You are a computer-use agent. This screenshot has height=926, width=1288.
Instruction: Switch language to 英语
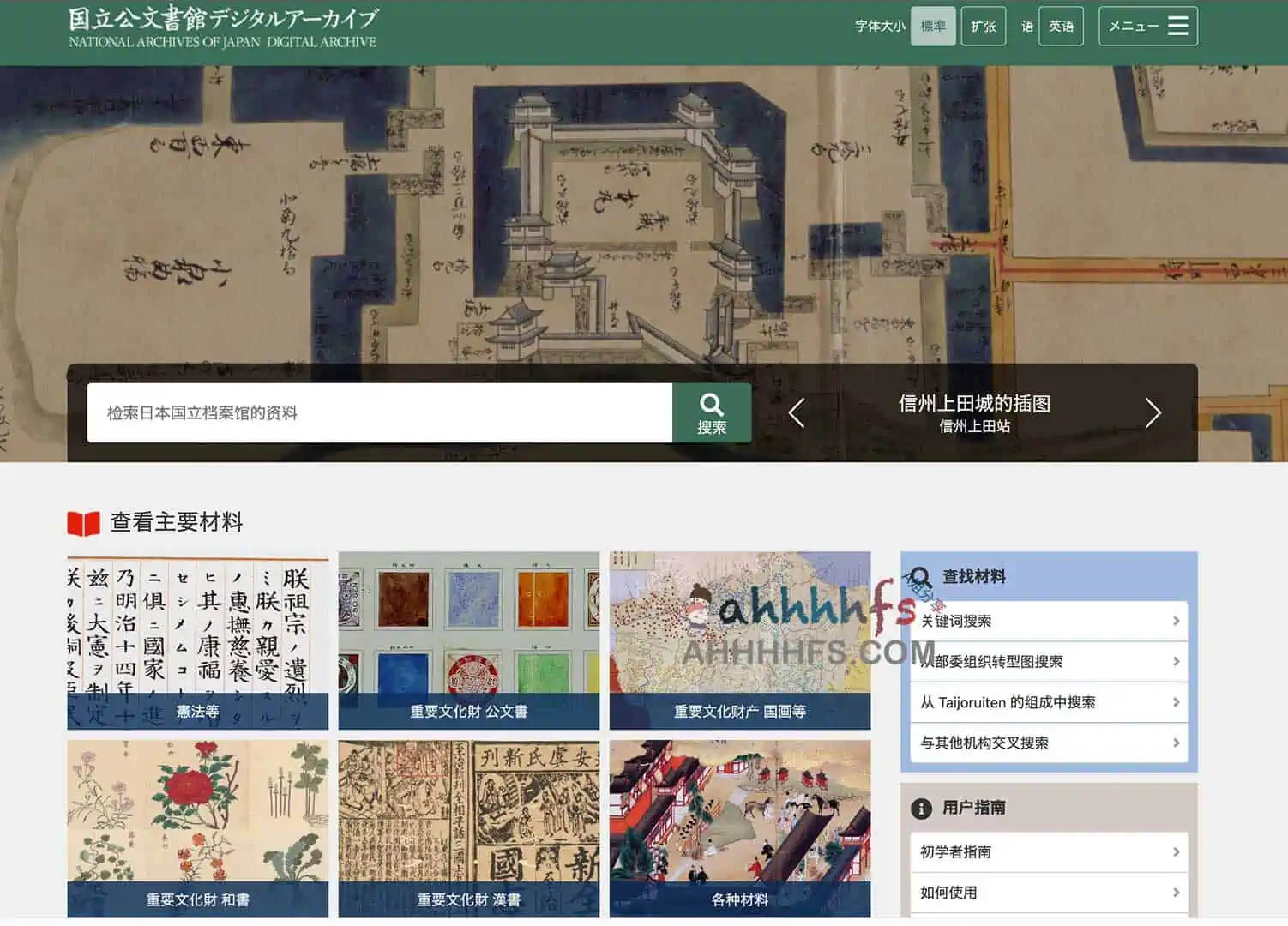point(1061,26)
